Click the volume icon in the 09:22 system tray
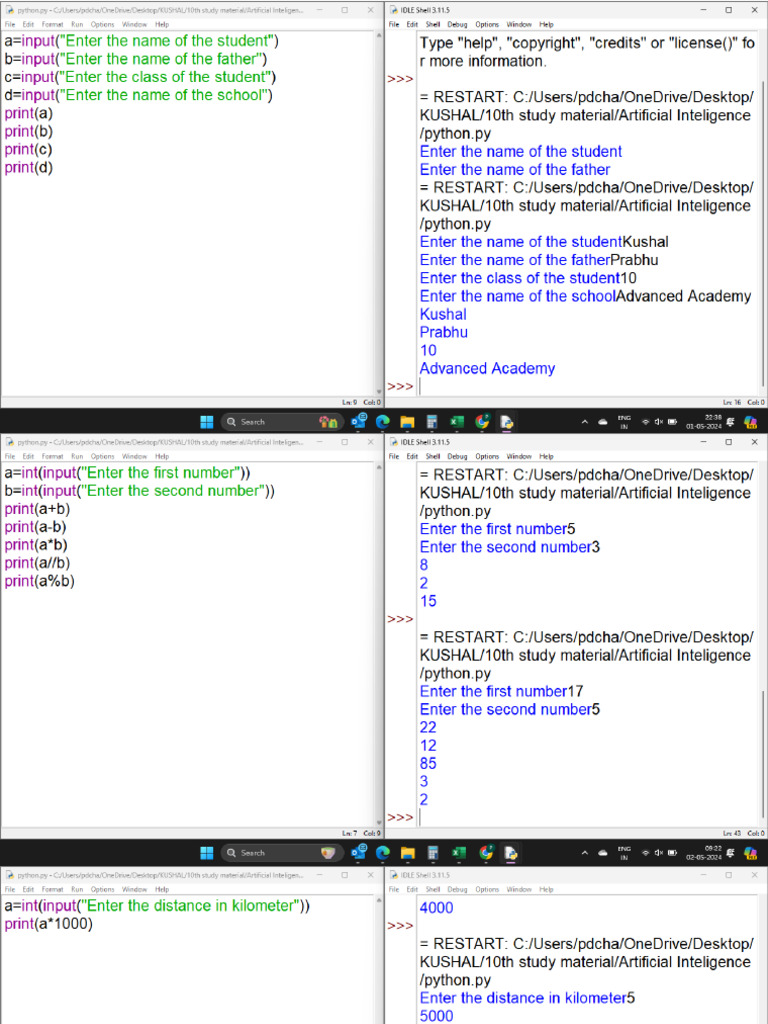768x1024 pixels. pos(659,853)
